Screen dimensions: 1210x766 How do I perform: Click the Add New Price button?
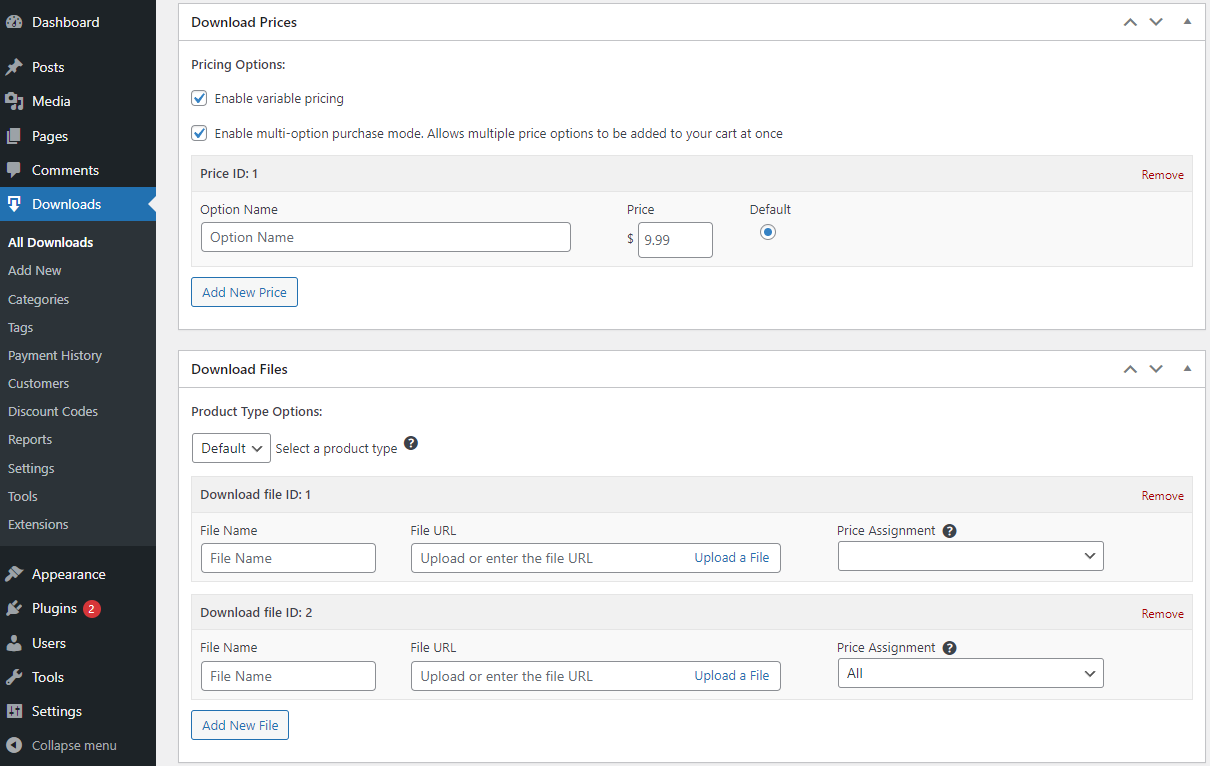coord(244,292)
